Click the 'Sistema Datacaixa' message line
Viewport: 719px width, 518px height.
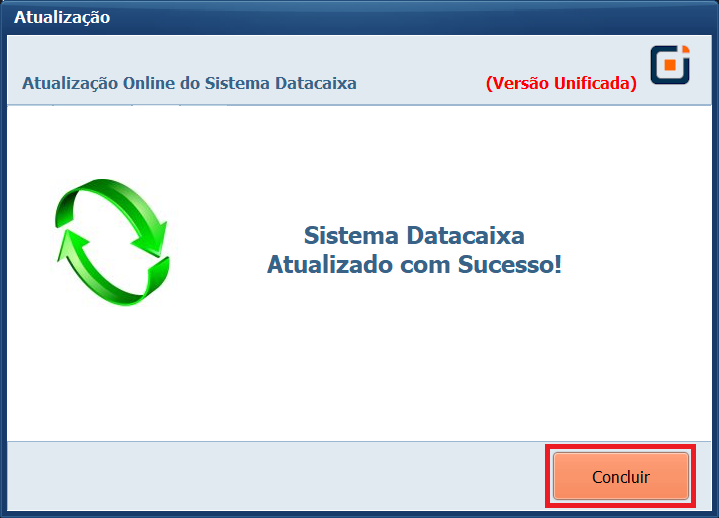point(414,236)
